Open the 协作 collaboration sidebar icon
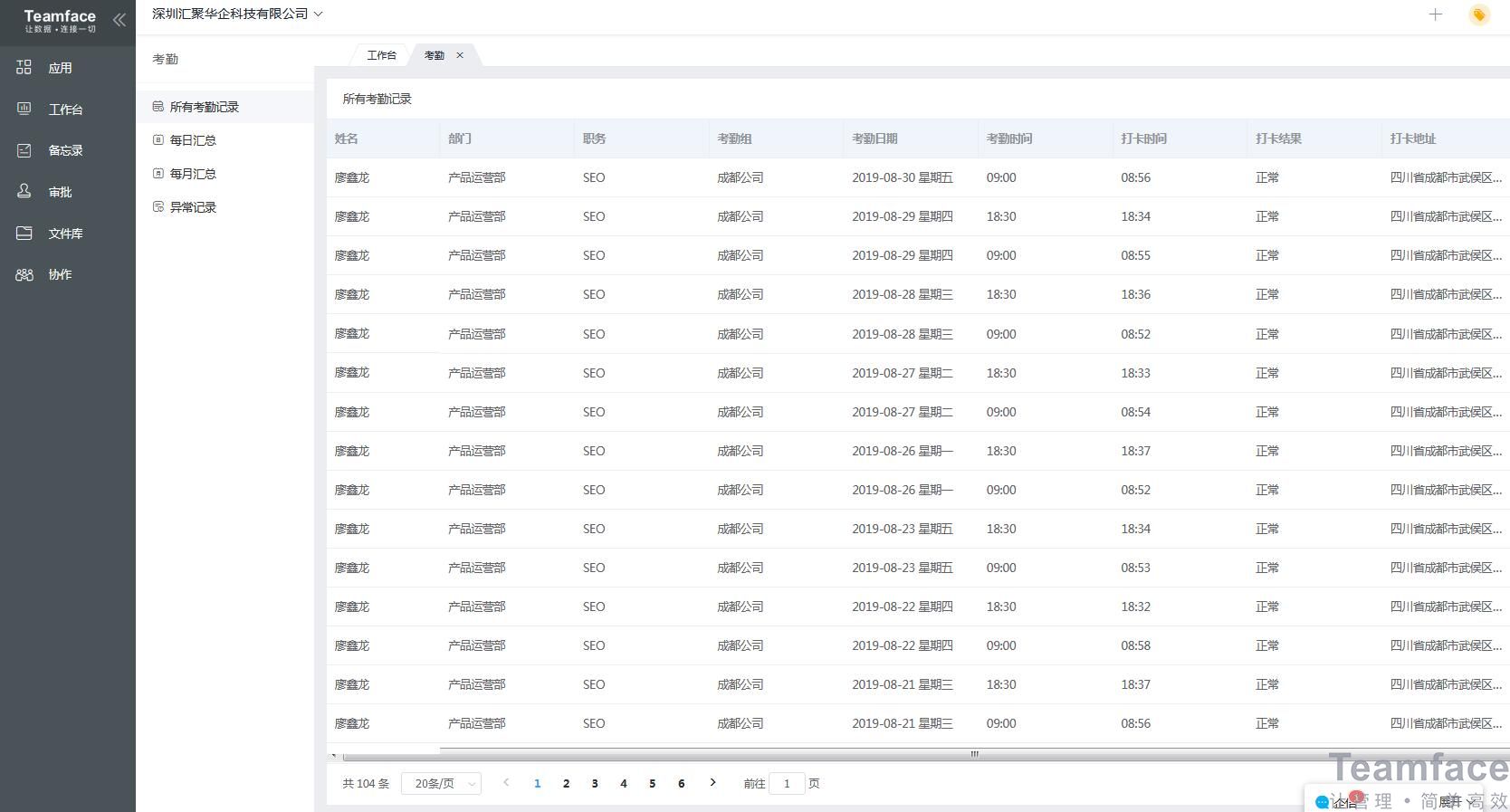Screen dimensions: 1510x812 (x=24, y=274)
